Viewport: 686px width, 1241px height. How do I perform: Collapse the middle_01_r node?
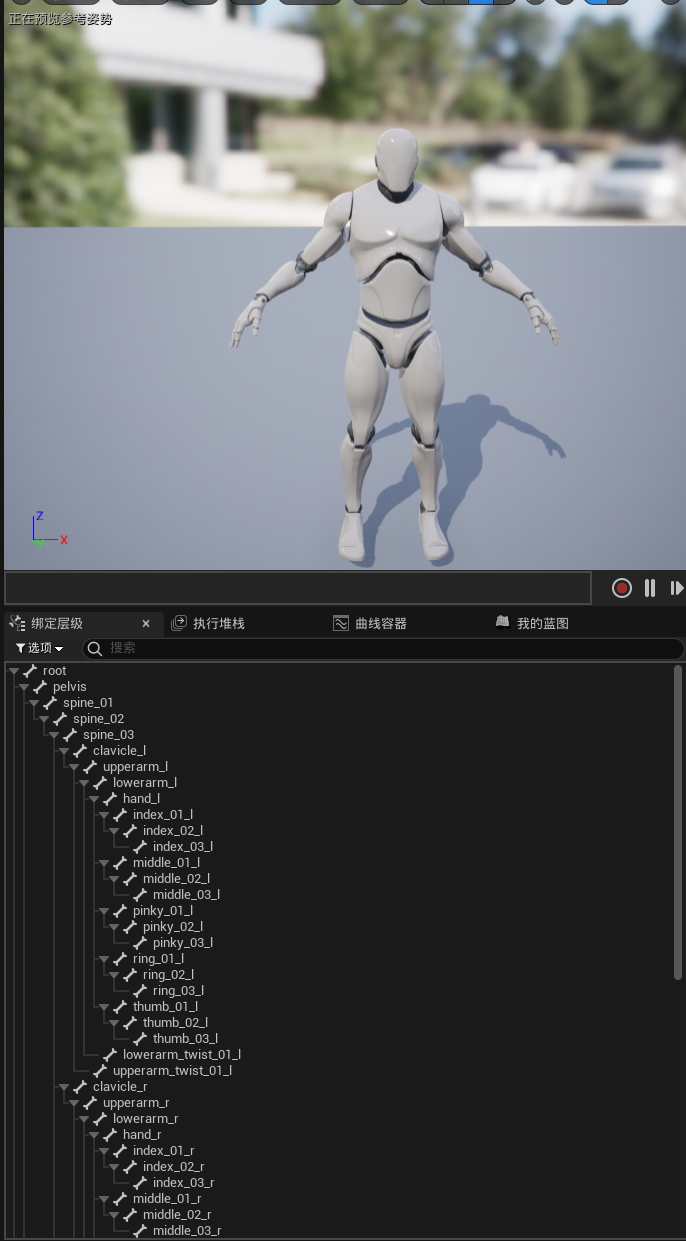pyautogui.click(x=104, y=1199)
